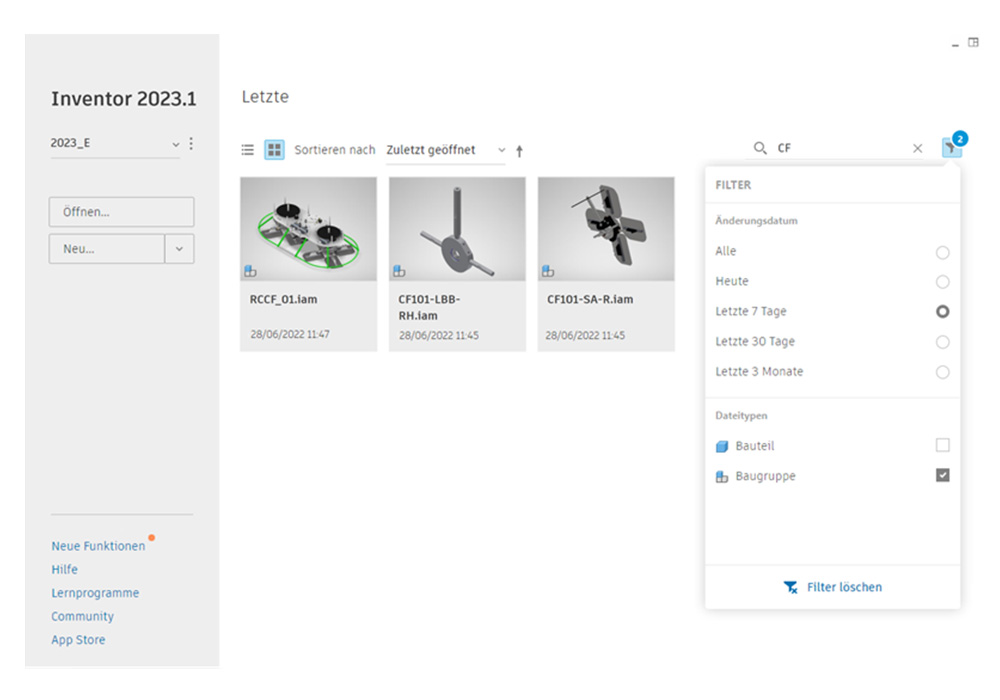Toggle the ascending sort arrow

click(520, 150)
